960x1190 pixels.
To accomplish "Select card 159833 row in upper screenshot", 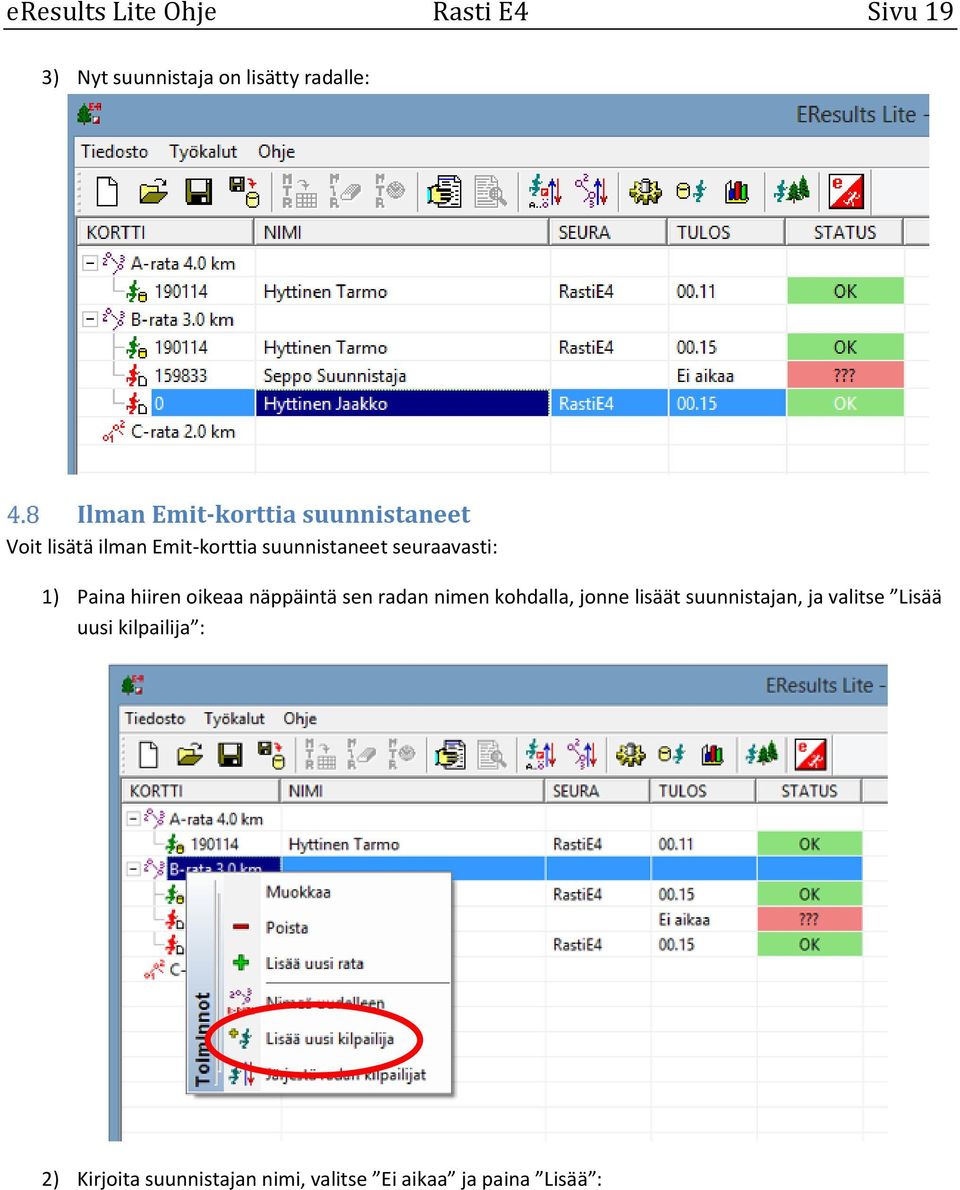I will click(x=181, y=376).
